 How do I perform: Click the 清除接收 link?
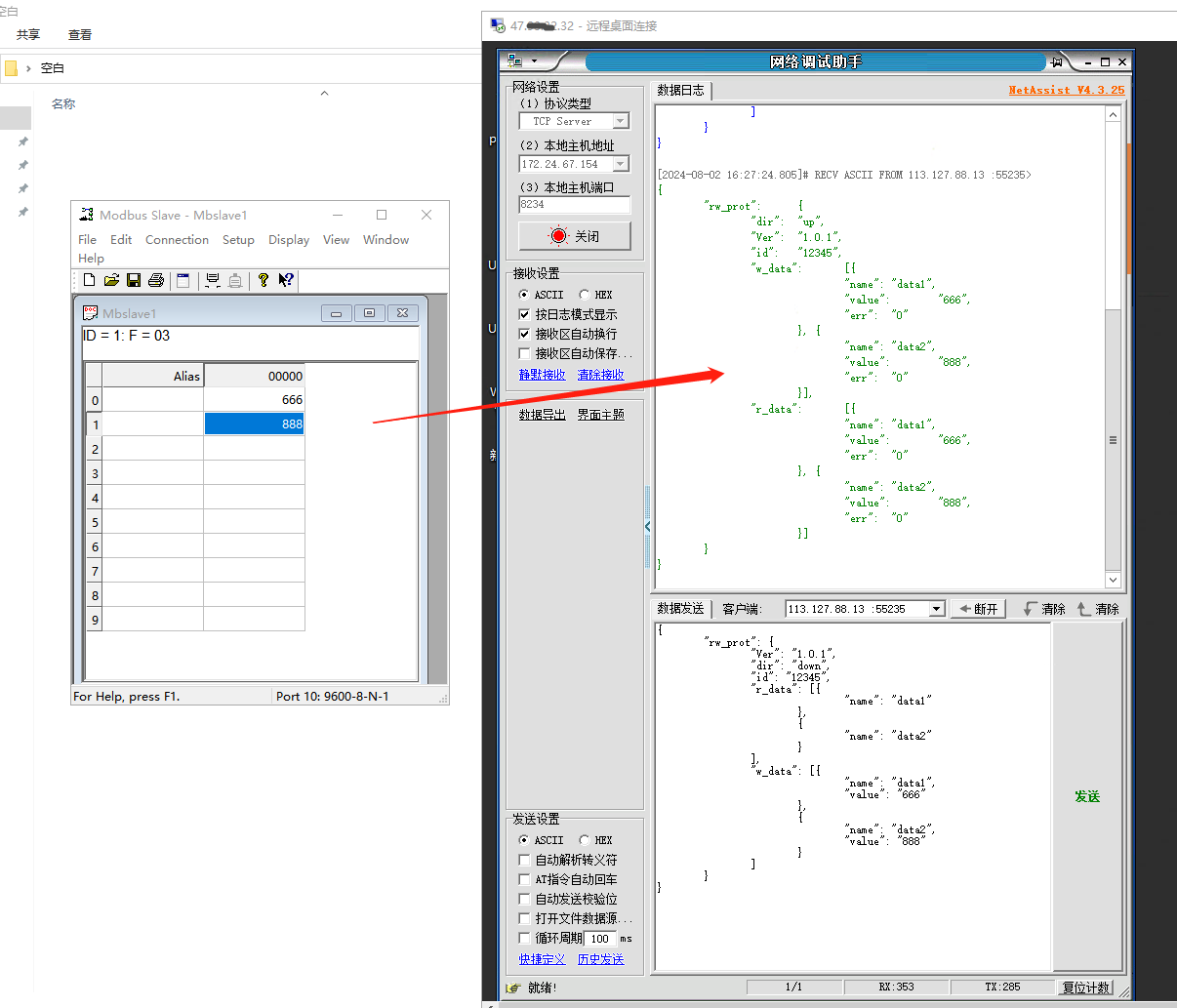(x=600, y=375)
